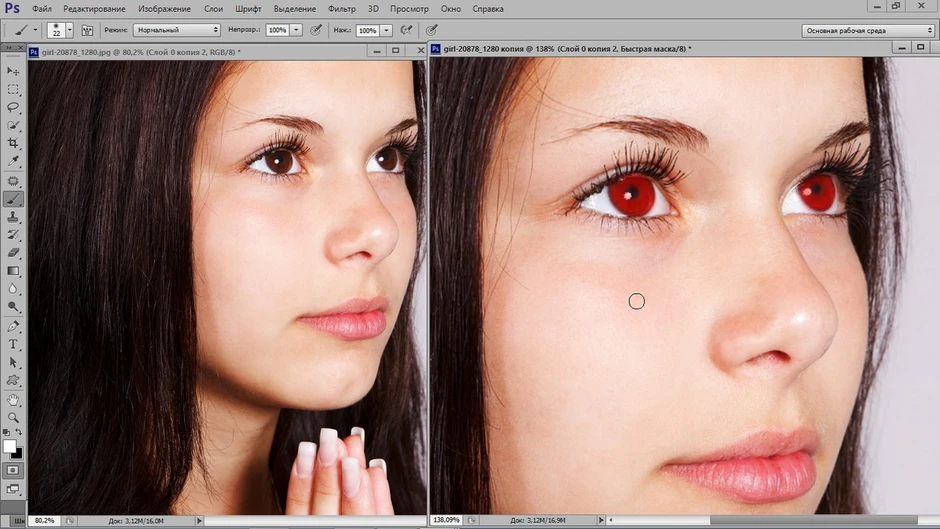Image resolution: width=940 pixels, height=529 pixels.
Task: Expand the workspace selector Основная рабочая среда
Action: click(868, 31)
